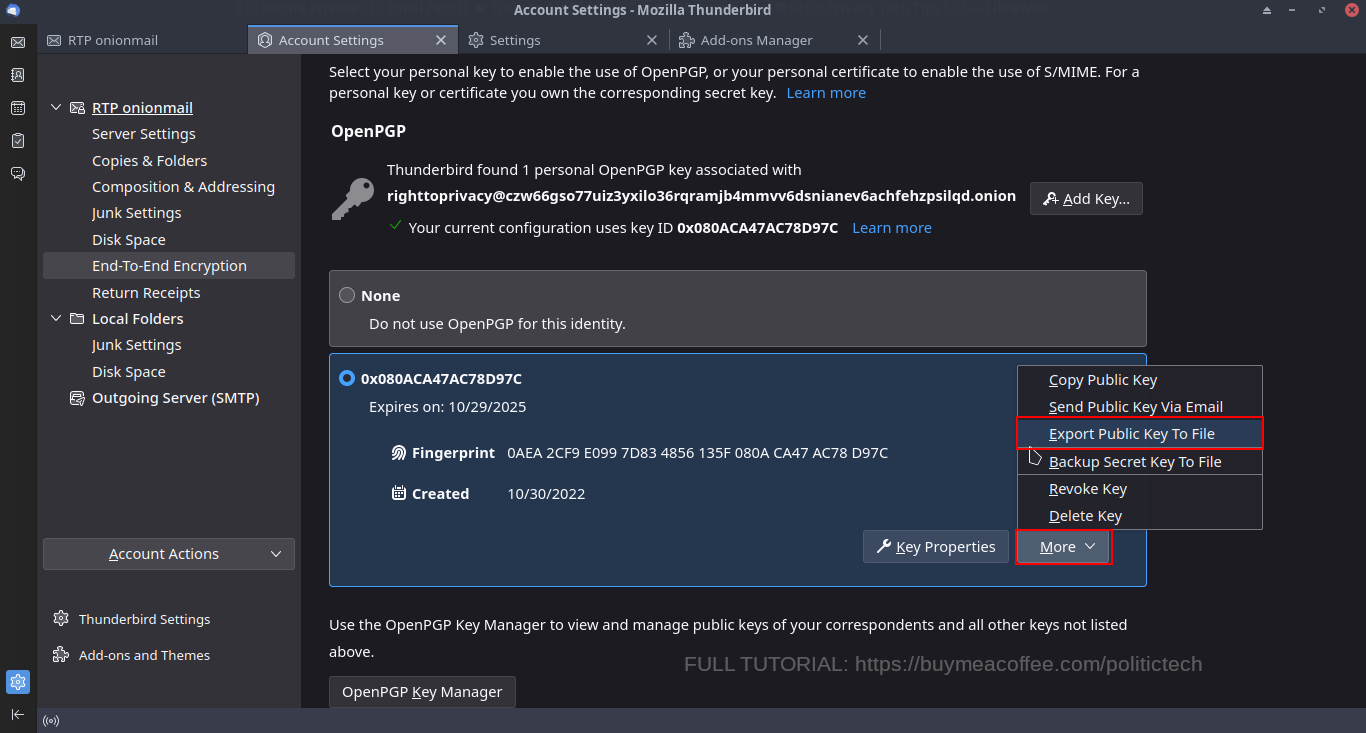Open the Mail space icon
This screenshot has height=733, width=1366.
18,42
